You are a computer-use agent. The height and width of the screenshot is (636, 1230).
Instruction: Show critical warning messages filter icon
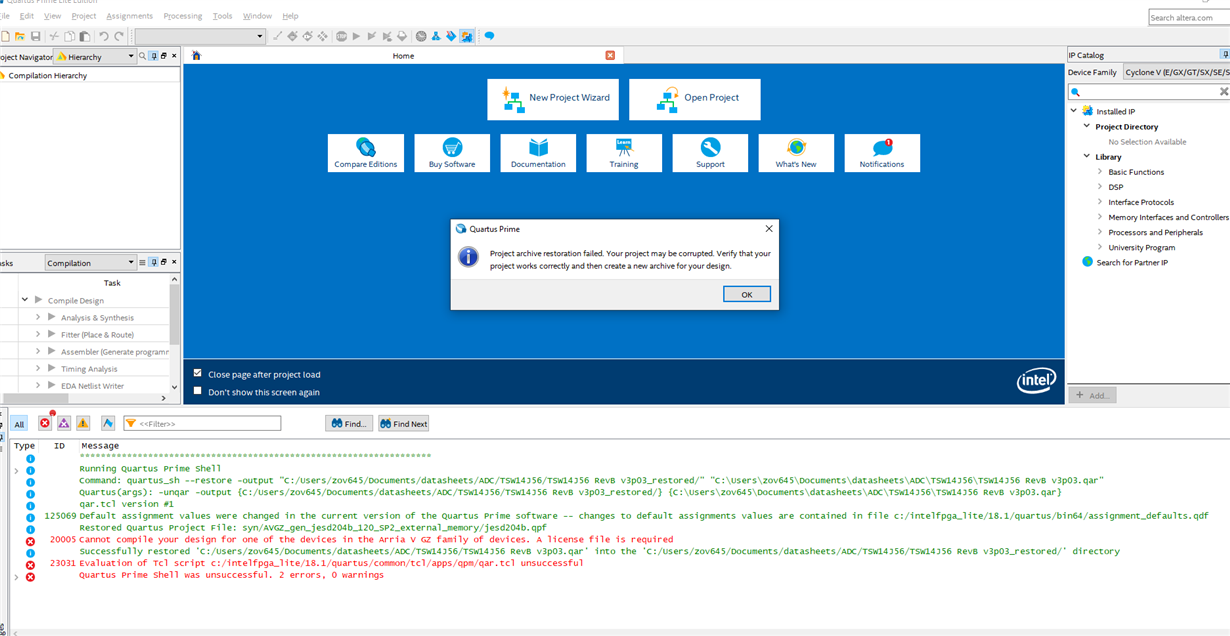coord(64,424)
